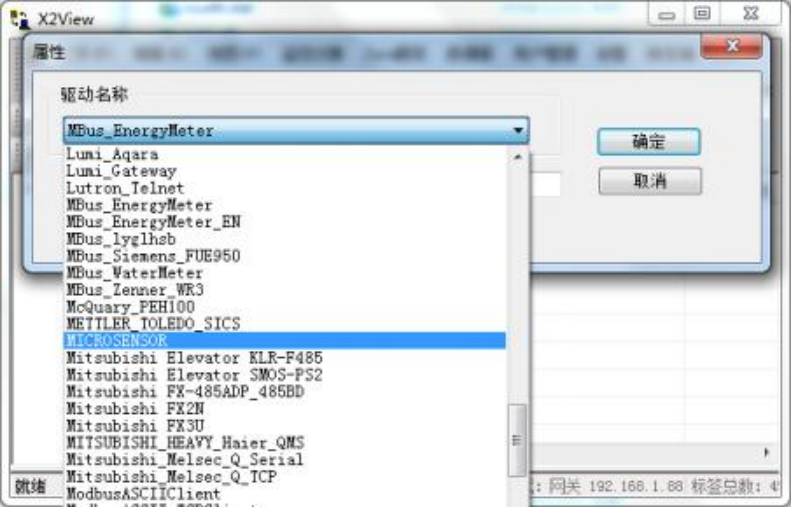Select Mitsubishi FX3U driver

click(285, 426)
